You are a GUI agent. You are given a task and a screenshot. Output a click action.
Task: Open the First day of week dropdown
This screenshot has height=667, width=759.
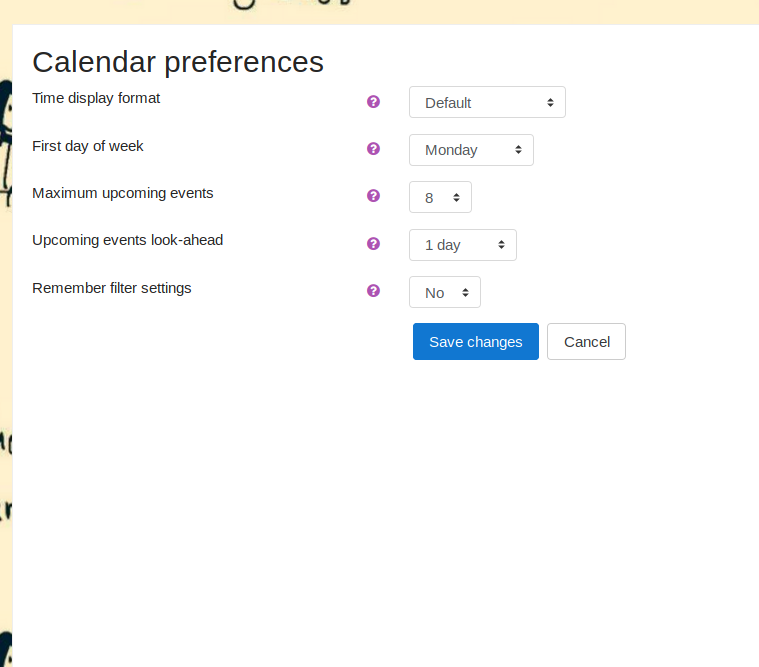pyautogui.click(x=471, y=150)
